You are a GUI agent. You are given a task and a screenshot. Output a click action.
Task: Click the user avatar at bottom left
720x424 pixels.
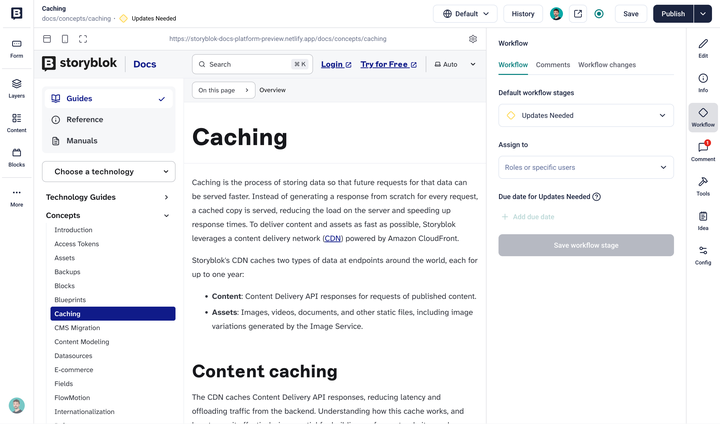click(17, 406)
